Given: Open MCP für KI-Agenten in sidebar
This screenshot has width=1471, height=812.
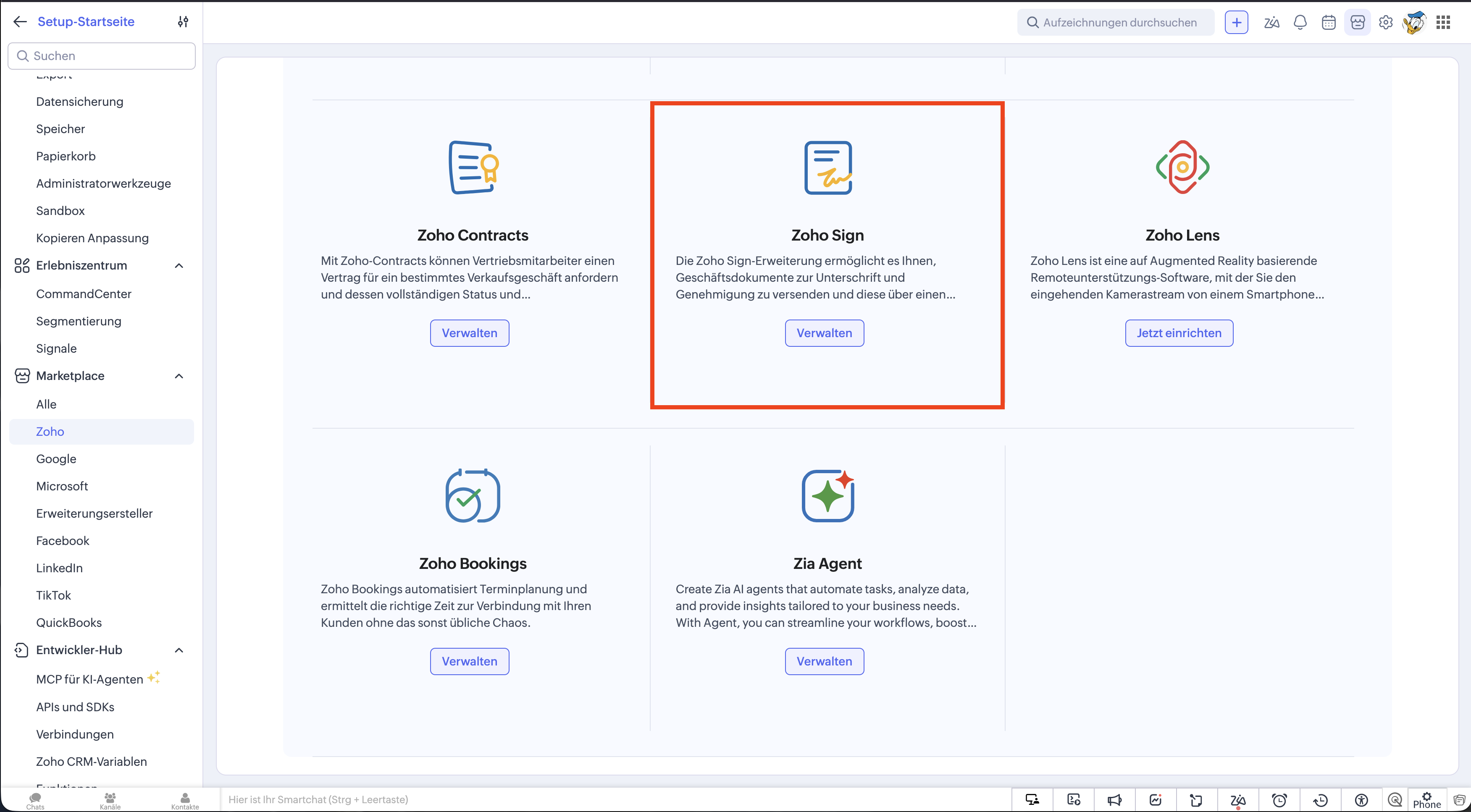Looking at the screenshot, I should (x=89, y=679).
